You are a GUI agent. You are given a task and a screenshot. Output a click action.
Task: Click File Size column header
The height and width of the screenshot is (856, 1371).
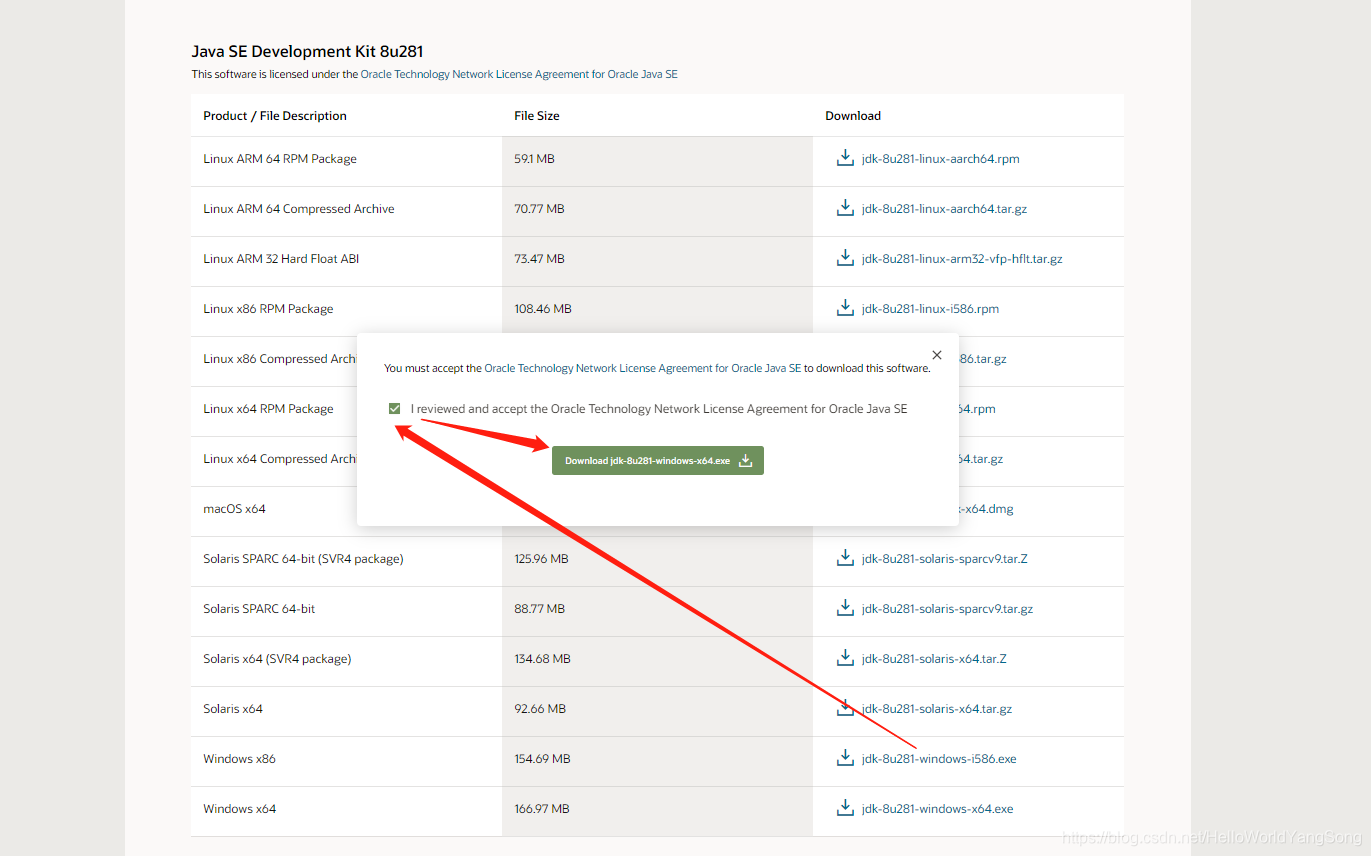click(537, 116)
